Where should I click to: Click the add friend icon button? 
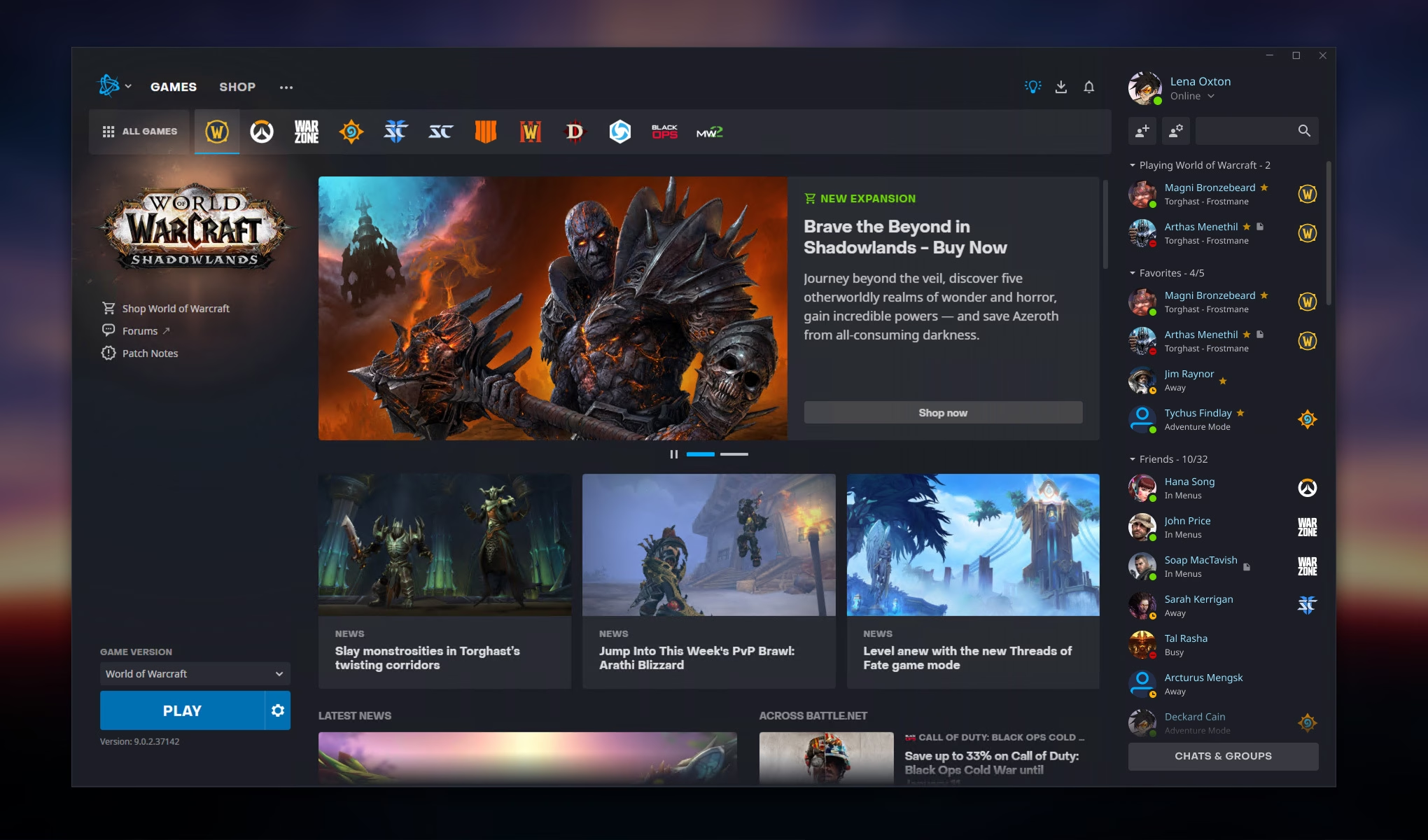[x=1141, y=131]
